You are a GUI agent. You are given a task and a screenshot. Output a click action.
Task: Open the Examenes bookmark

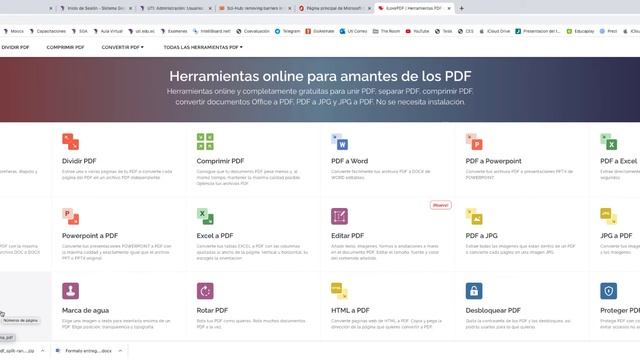[x=174, y=31]
